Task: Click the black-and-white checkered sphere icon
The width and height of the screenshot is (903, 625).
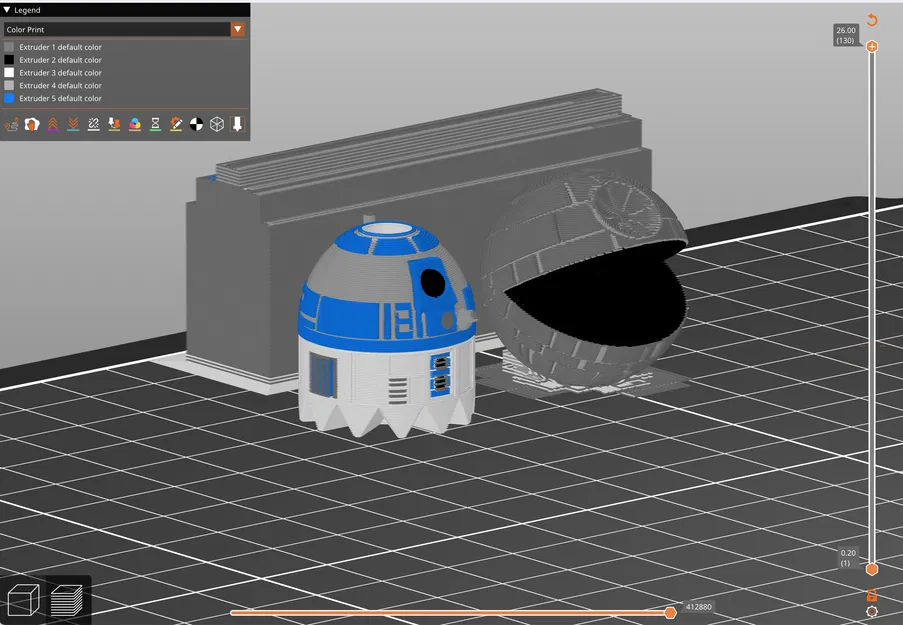Action: [197, 124]
